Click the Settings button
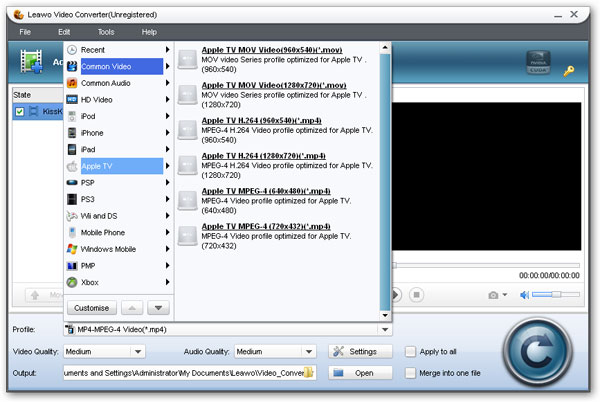The image size is (600, 402). (x=360, y=351)
